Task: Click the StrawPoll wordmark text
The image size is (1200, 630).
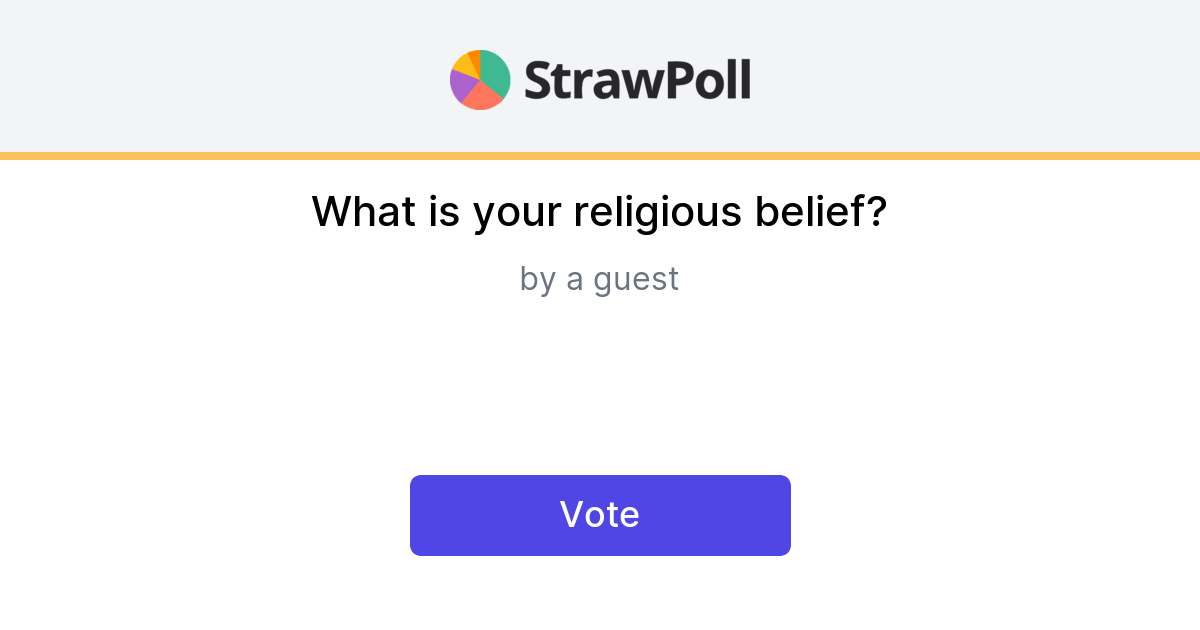Action: click(x=637, y=80)
